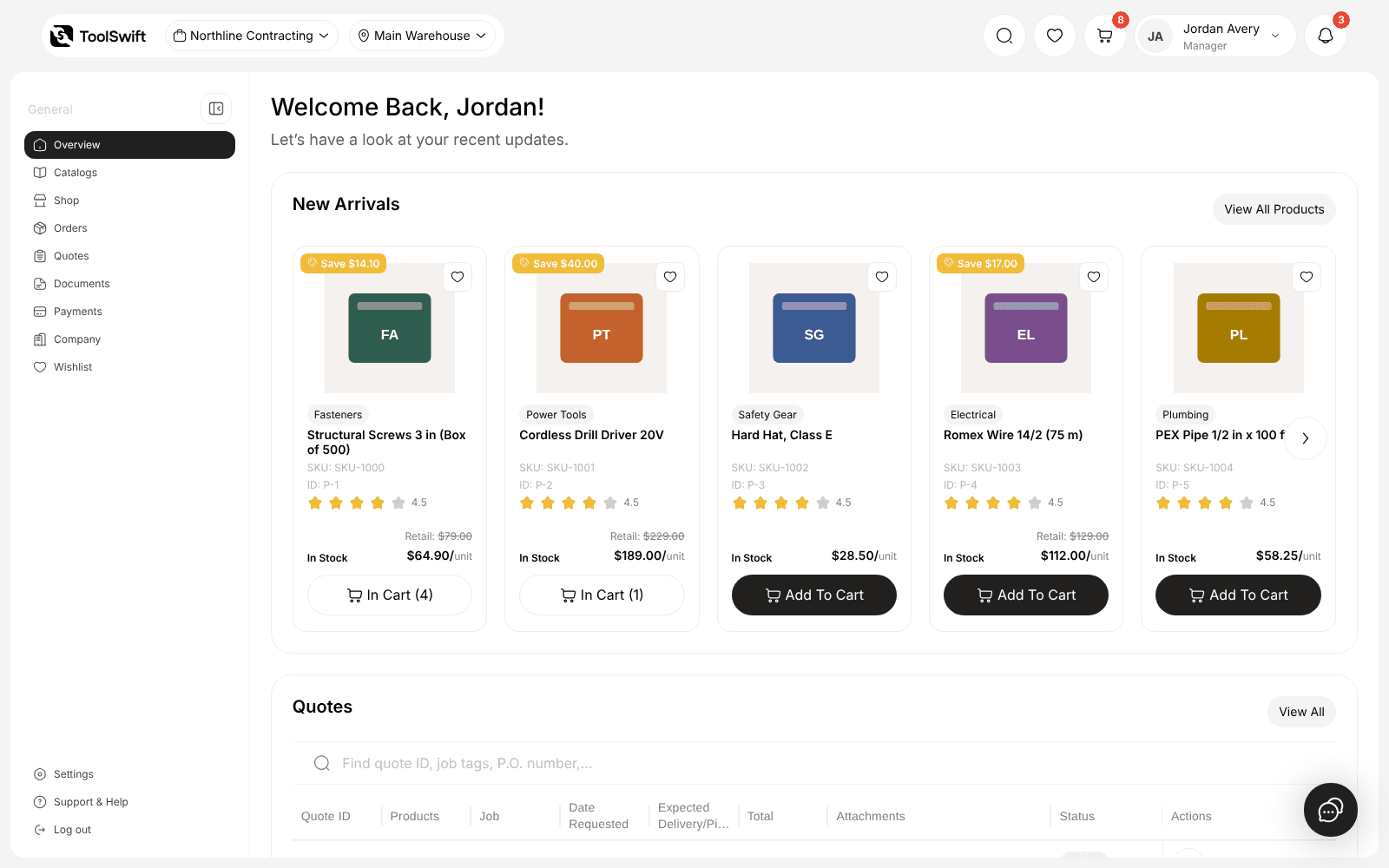Show next New Arrivals products arrow
1389x868 pixels.
click(x=1305, y=438)
